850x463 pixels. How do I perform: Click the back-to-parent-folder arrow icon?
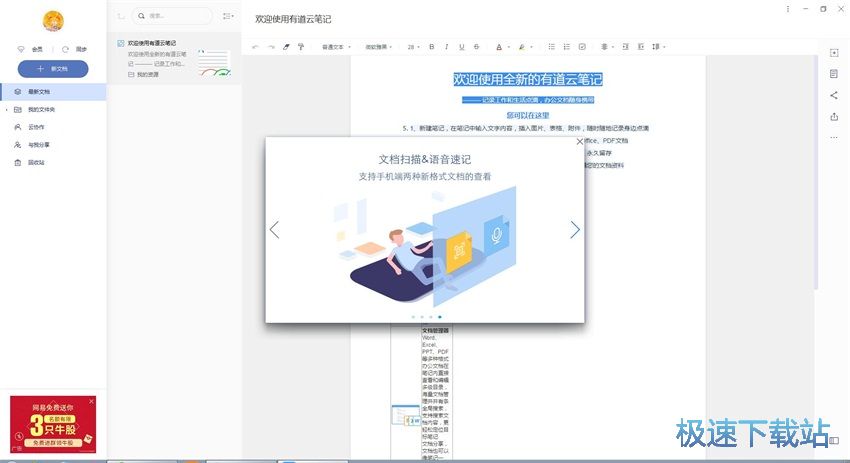121,16
